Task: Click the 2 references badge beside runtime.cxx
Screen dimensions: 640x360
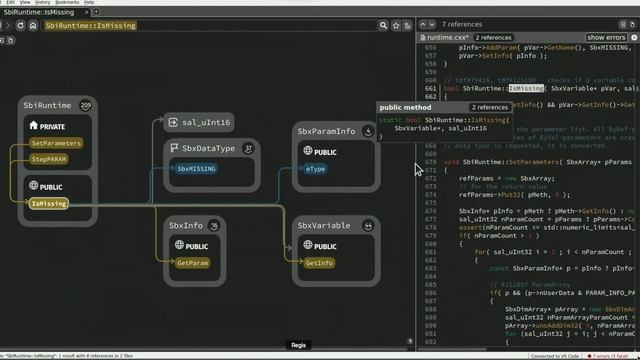Action: coord(493,38)
